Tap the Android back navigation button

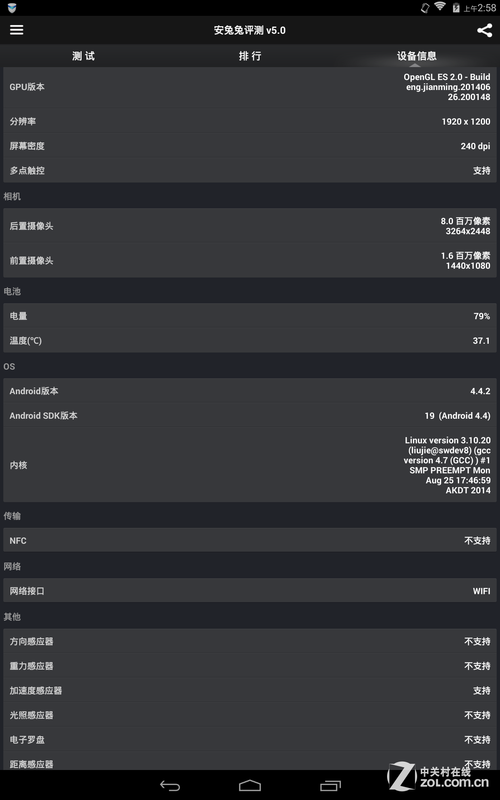coord(169,786)
